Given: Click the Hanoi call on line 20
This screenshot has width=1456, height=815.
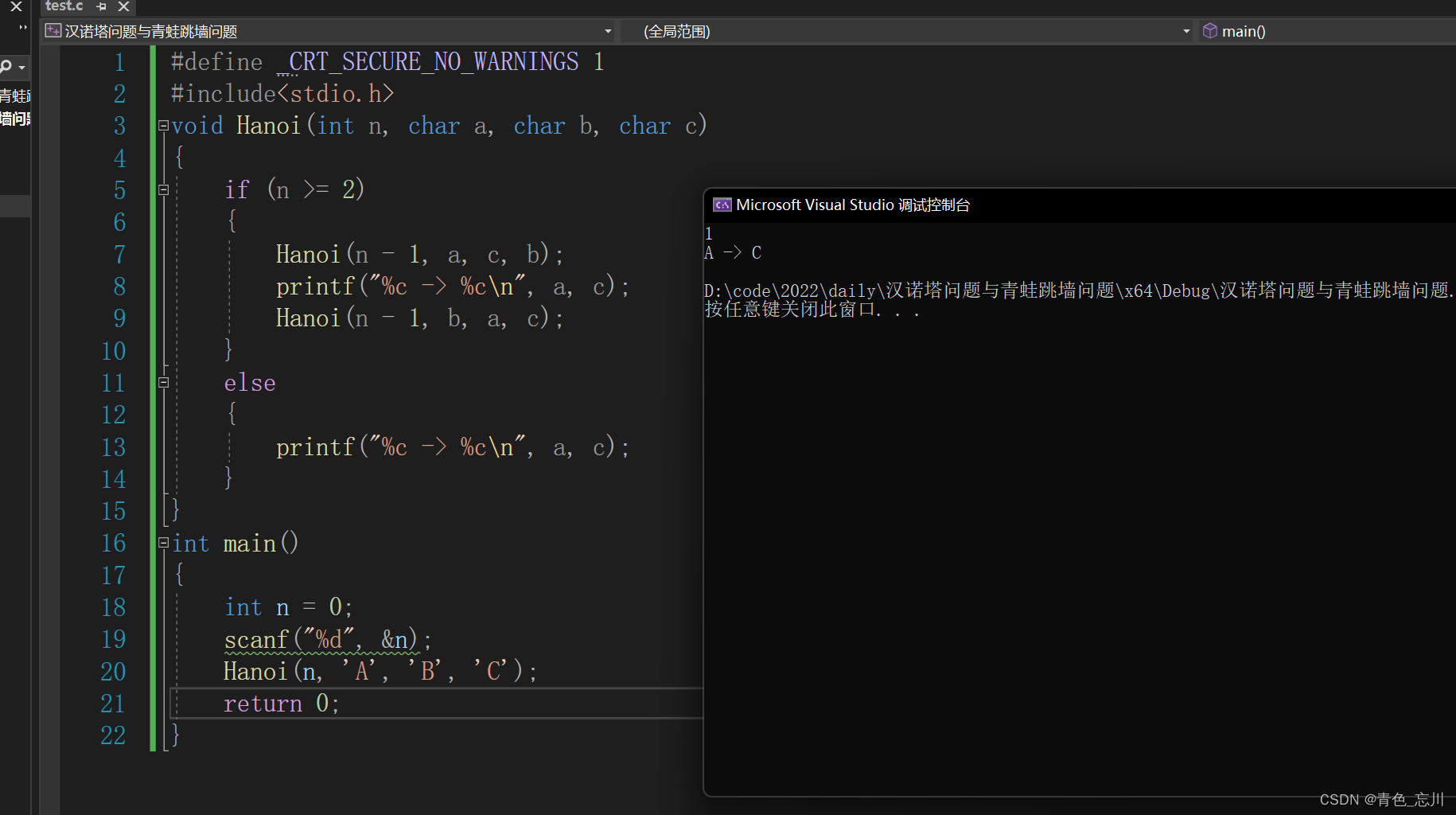Looking at the screenshot, I should pos(380,672).
